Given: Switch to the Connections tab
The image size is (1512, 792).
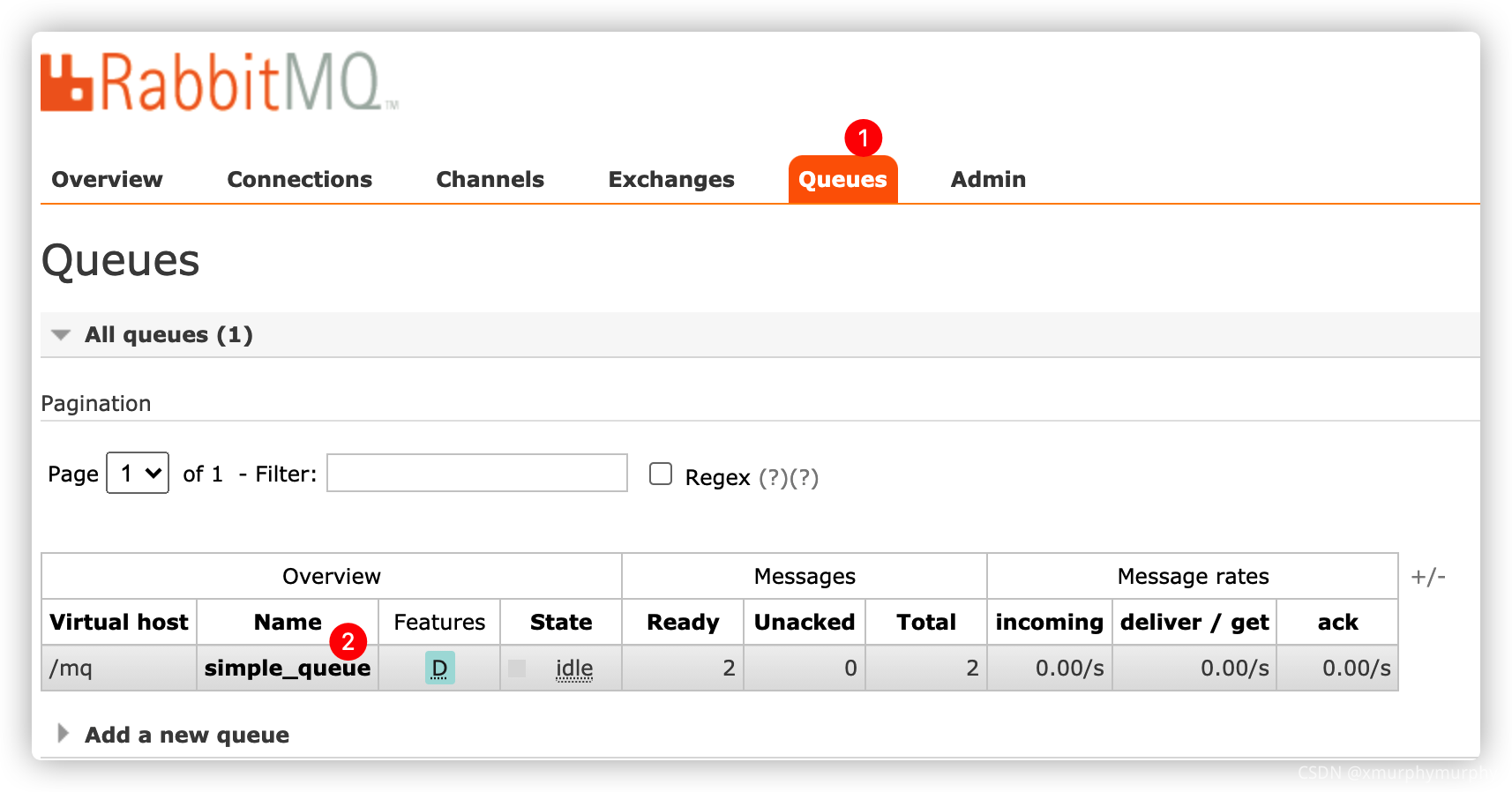Looking at the screenshot, I should click(299, 179).
